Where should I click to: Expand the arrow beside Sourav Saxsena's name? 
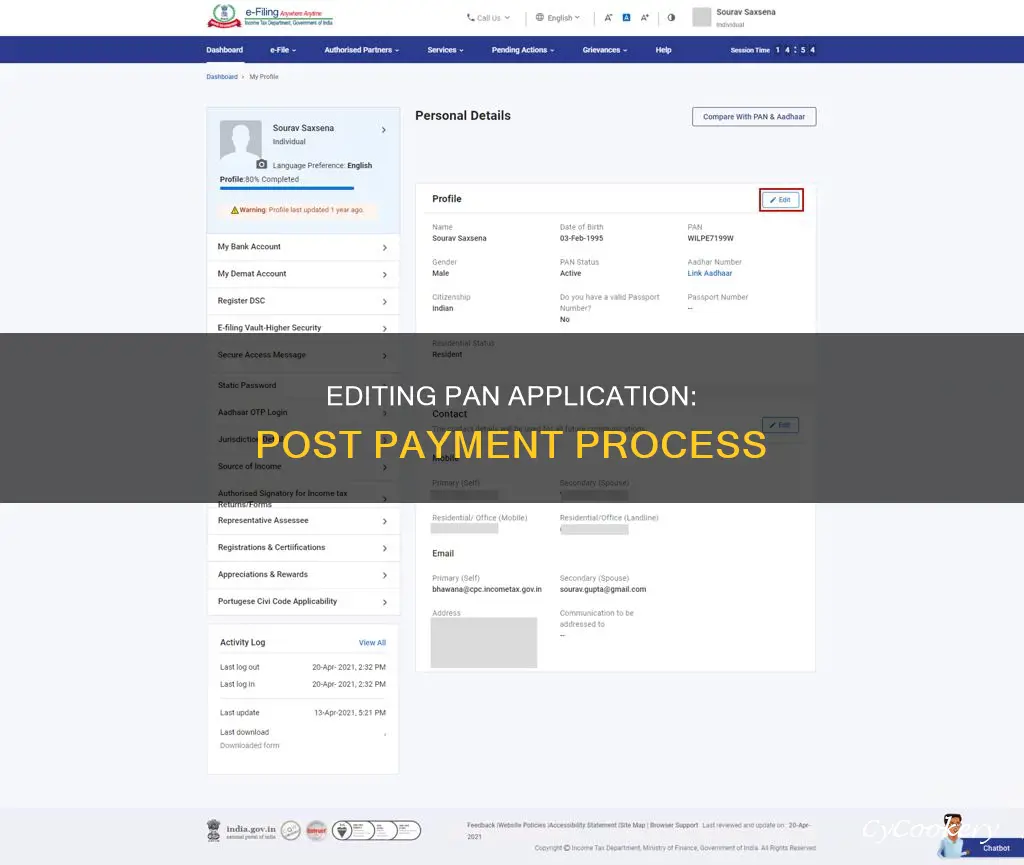click(384, 130)
